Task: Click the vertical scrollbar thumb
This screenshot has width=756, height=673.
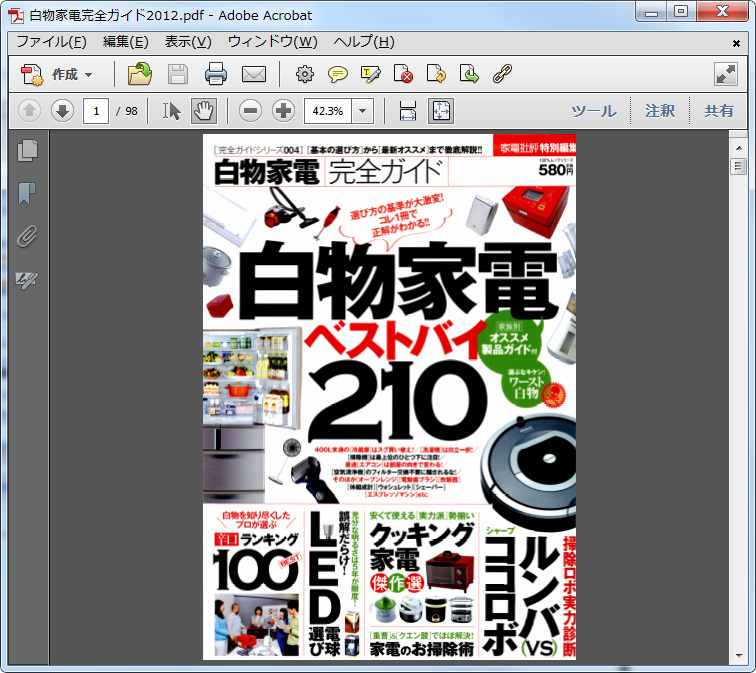Action: (739, 166)
